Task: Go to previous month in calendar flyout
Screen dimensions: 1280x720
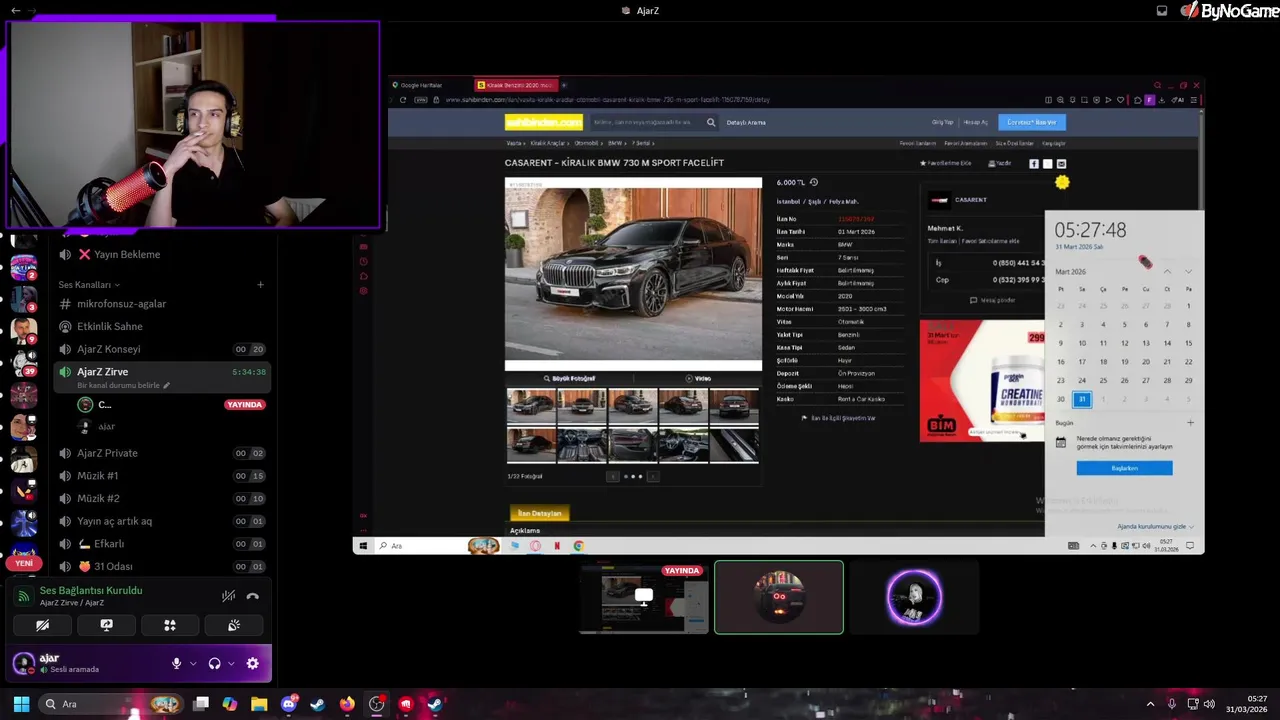Action: 1167,272
